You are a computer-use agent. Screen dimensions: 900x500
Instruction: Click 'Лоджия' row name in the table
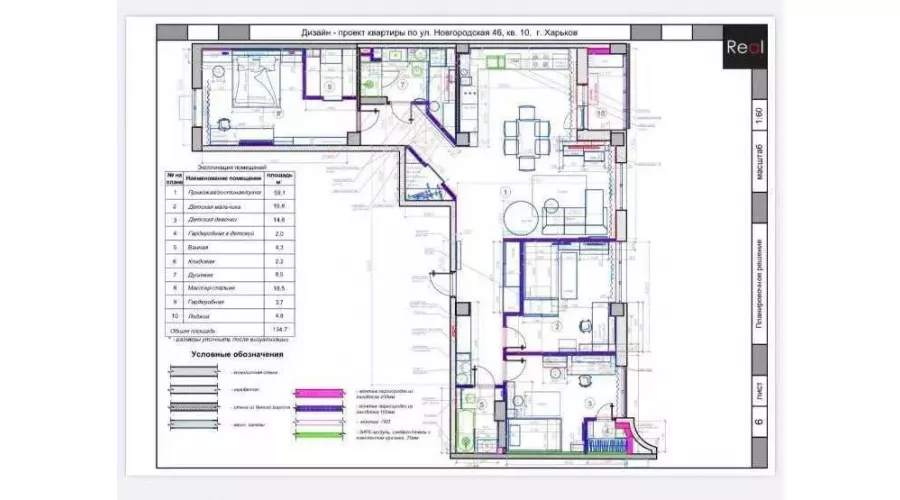click(199, 316)
